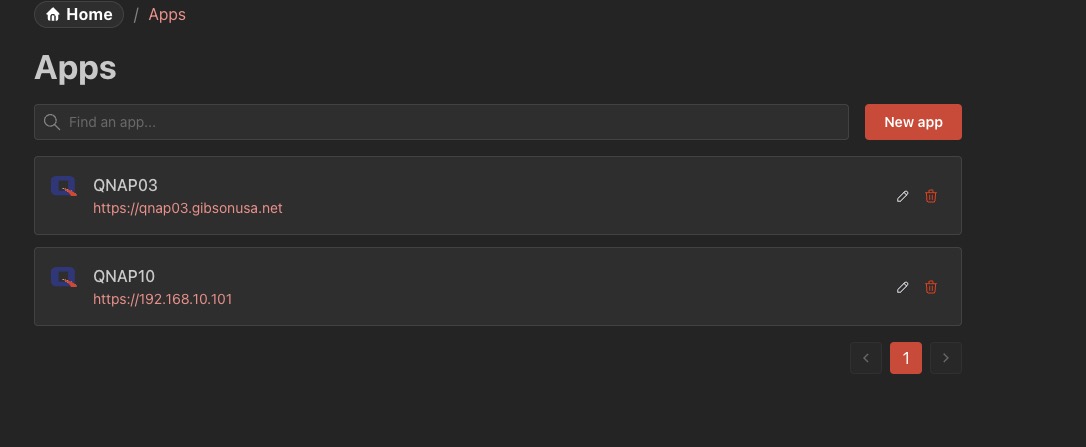This screenshot has width=1086, height=447.
Task: Go to the previous page chevron
Action: 866,358
